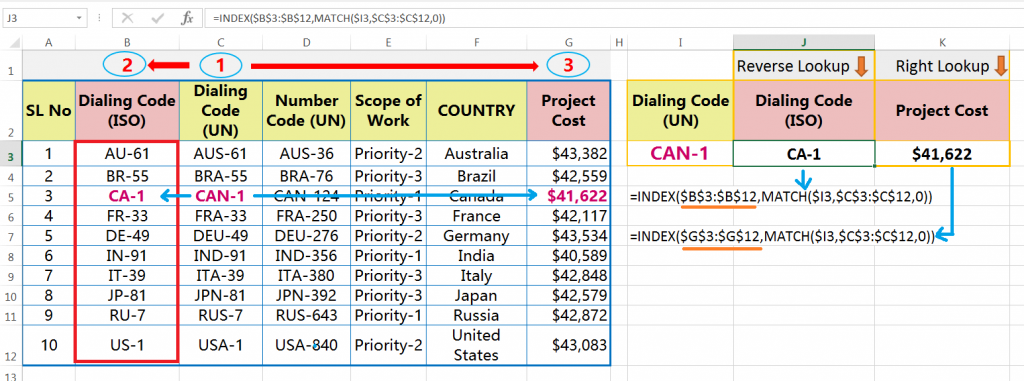This screenshot has width=1024, height=381.
Task: Click 'Dialing Code (UN)' header in column I
Action: [680, 110]
